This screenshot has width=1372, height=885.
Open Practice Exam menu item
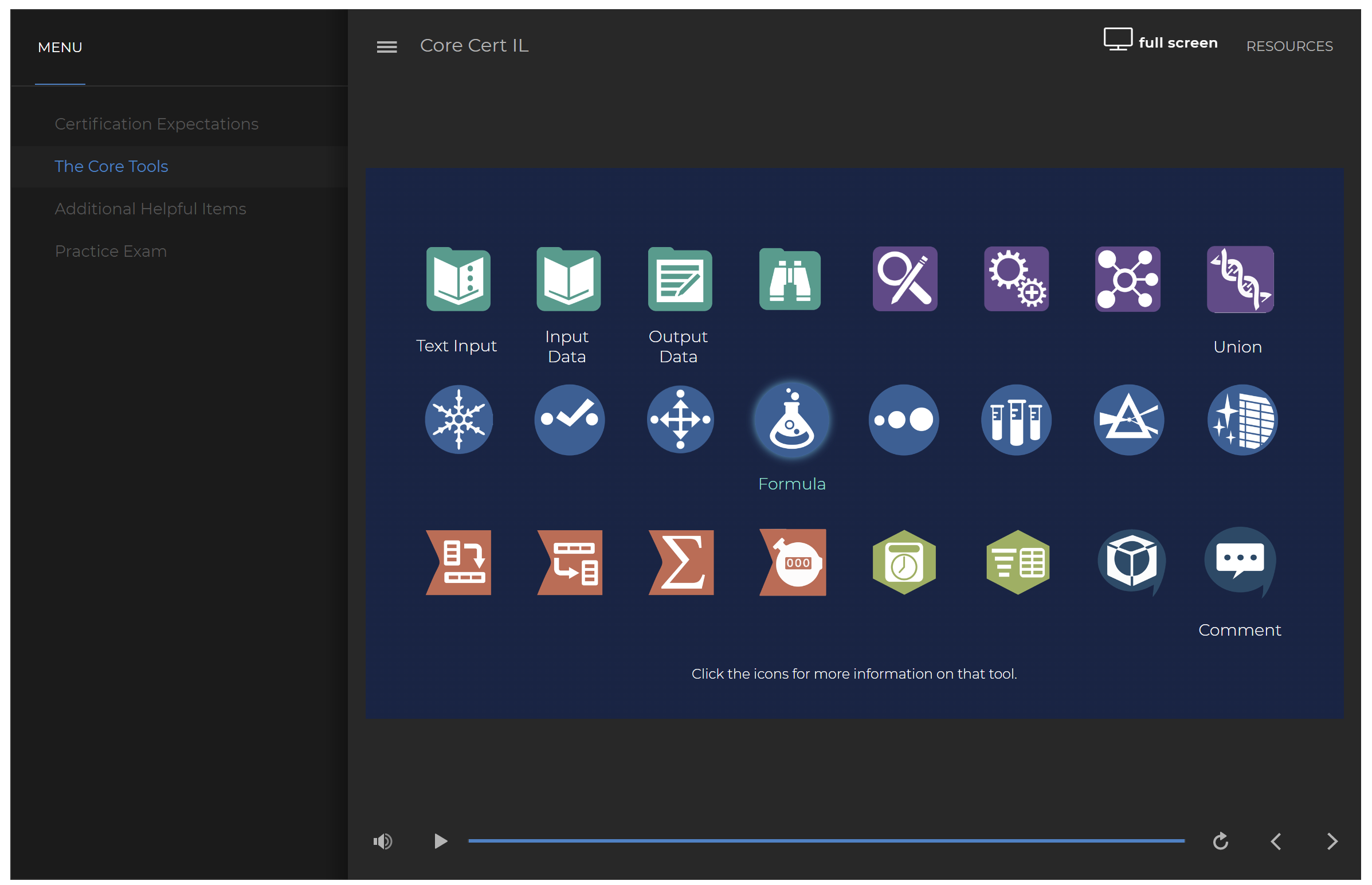tap(110, 251)
